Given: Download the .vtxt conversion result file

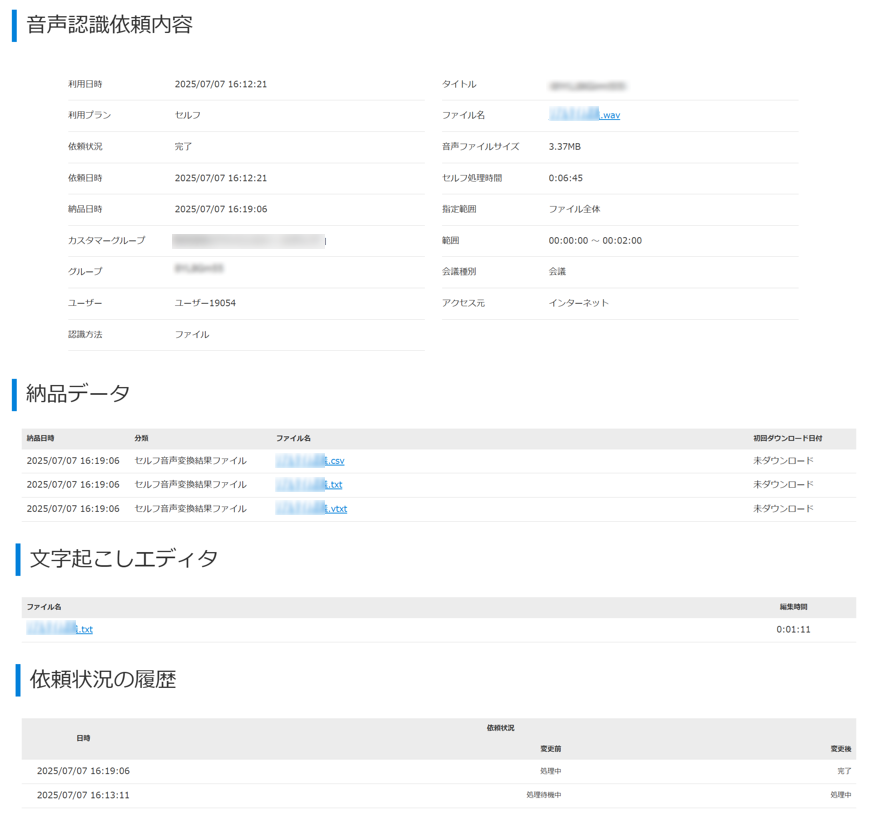Looking at the screenshot, I should click(x=312, y=509).
